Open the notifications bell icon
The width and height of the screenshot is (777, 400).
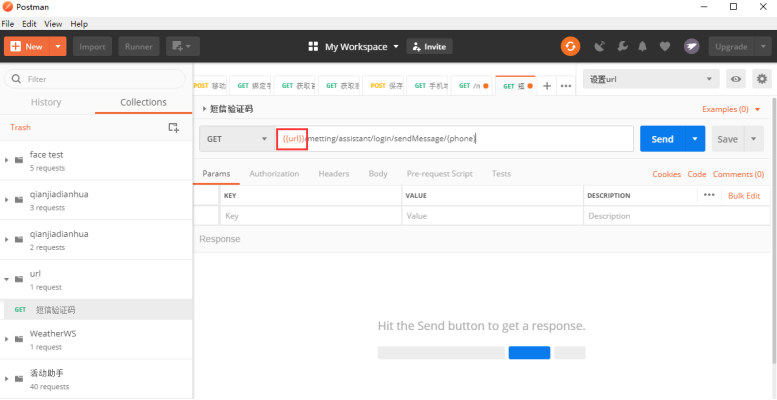pos(643,47)
